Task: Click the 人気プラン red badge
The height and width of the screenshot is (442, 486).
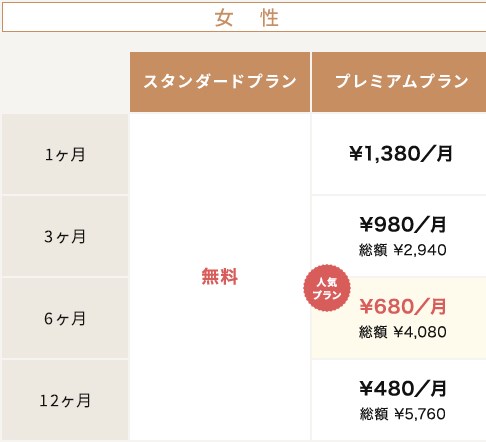Action: (327, 288)
